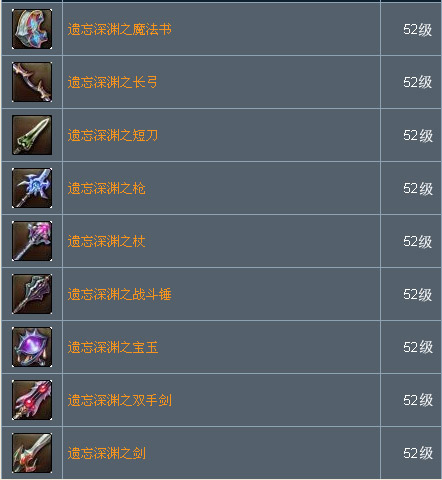Open the 遗忘深渊之枪 link

(x=106, y=188)
